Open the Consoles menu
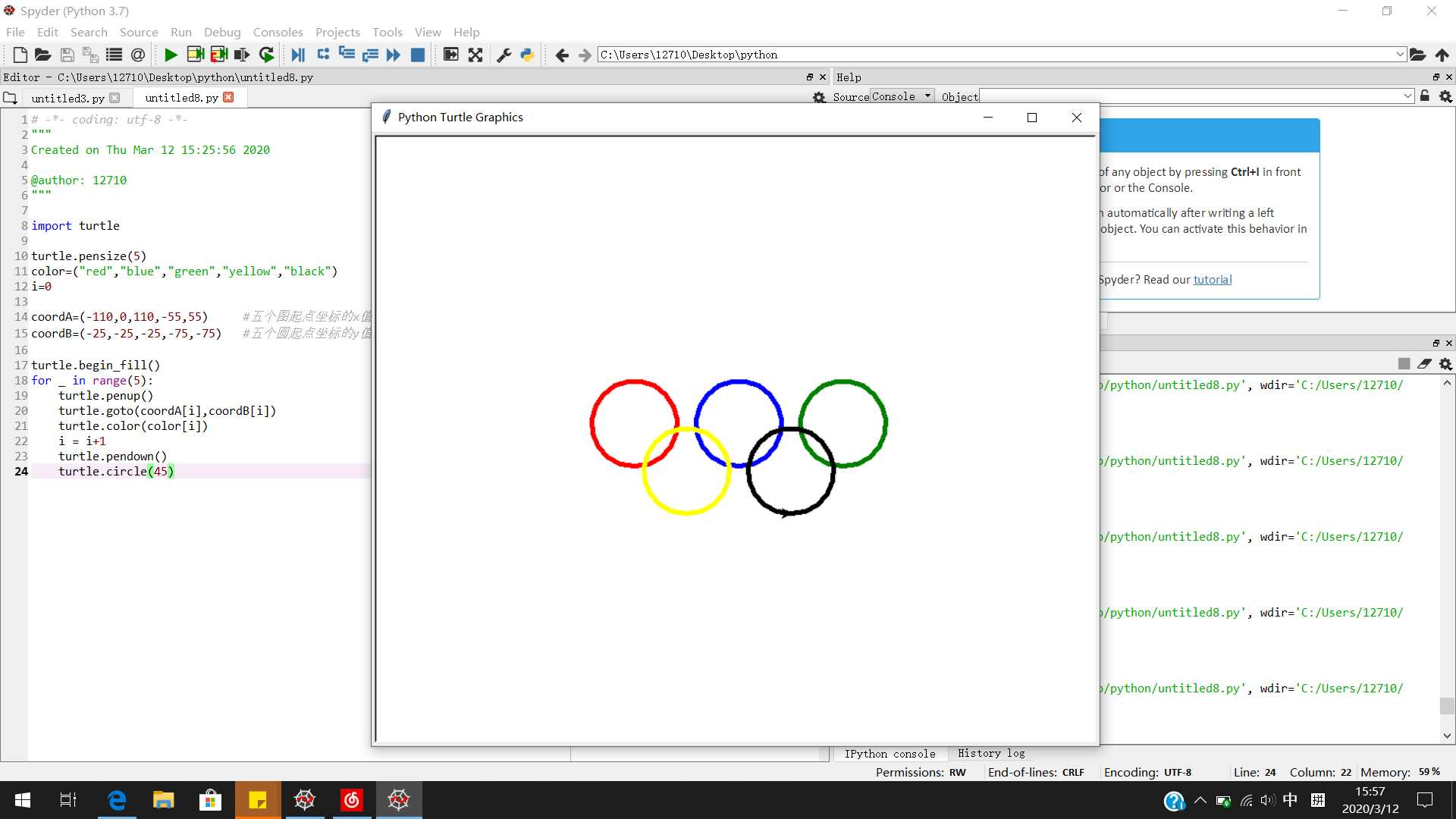 [277, 32]
